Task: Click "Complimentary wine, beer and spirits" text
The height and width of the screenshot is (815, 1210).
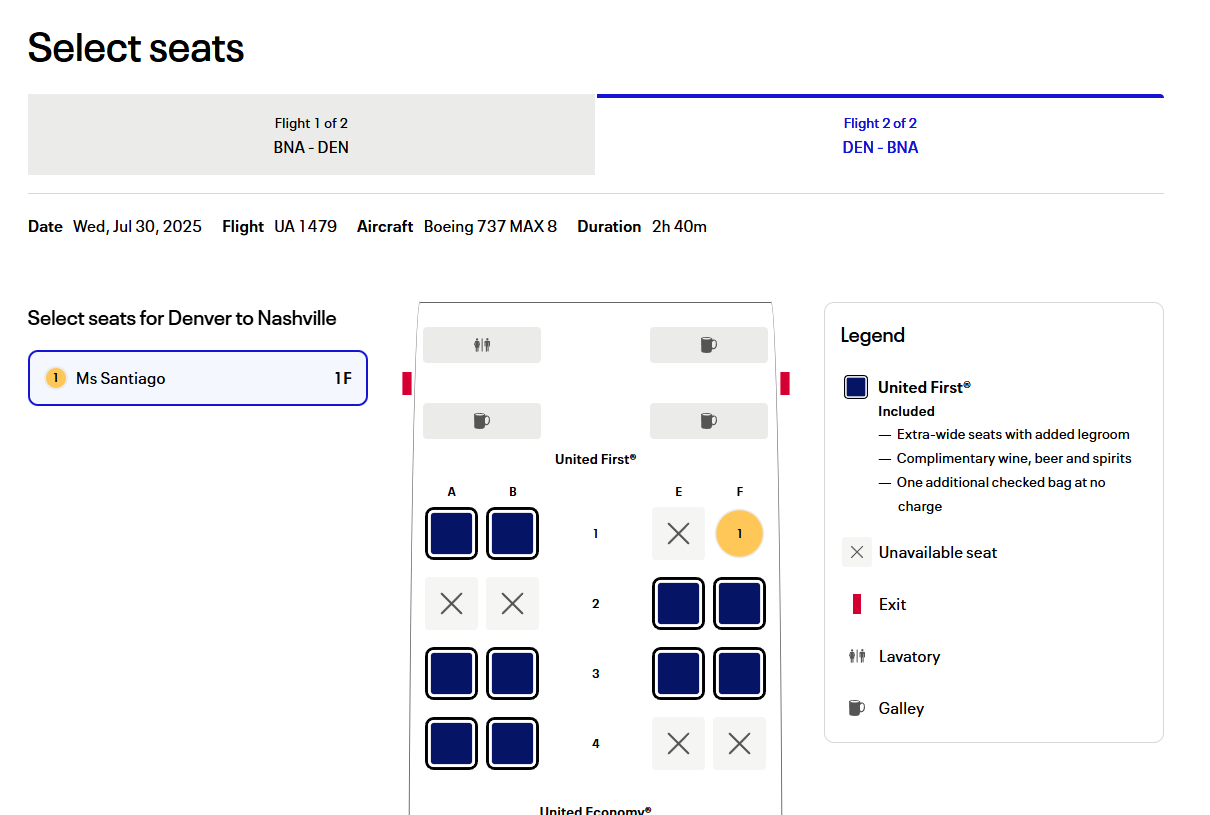Action: 1014,458
